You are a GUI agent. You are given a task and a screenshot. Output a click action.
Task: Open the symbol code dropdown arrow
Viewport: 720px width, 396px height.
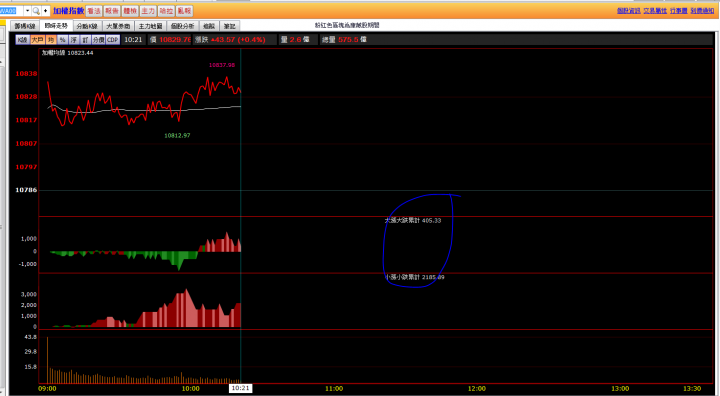click(x=27, y=11)
